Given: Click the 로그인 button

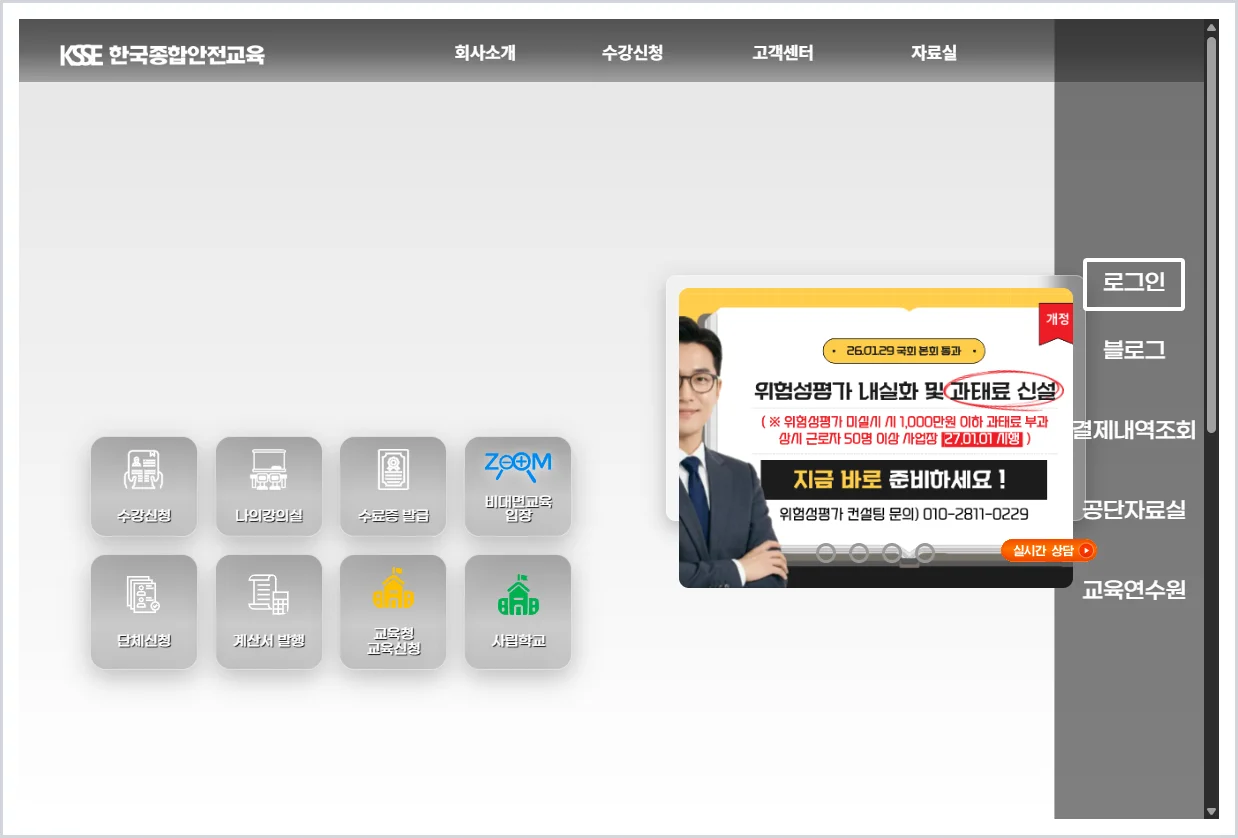Looking at the screenshot, I should point(1134,284).
